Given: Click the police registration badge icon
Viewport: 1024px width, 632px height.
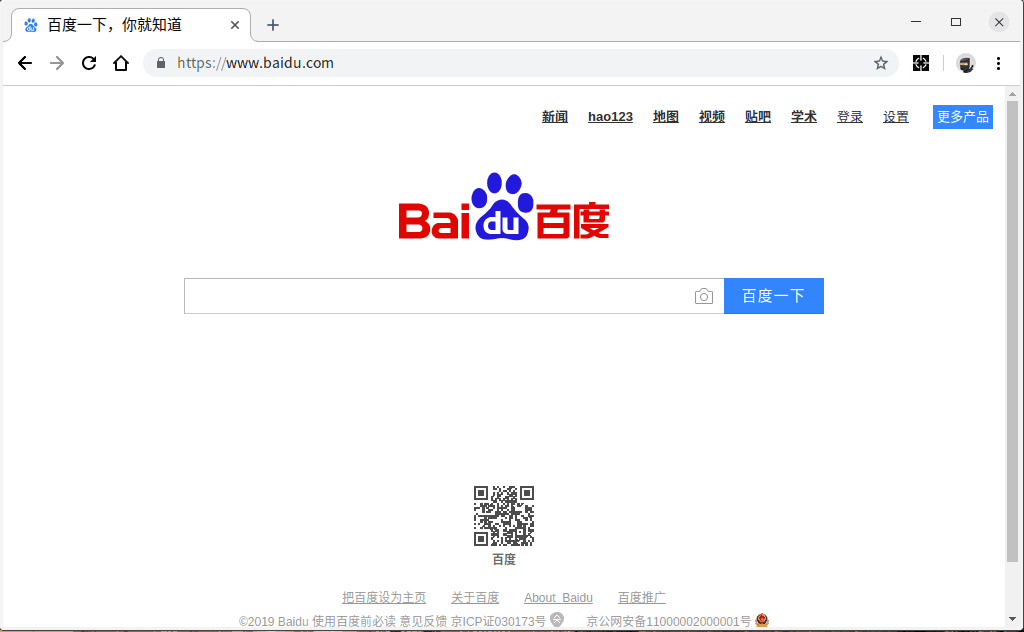Looking at the screenshot, I should (x=761, y=620).
